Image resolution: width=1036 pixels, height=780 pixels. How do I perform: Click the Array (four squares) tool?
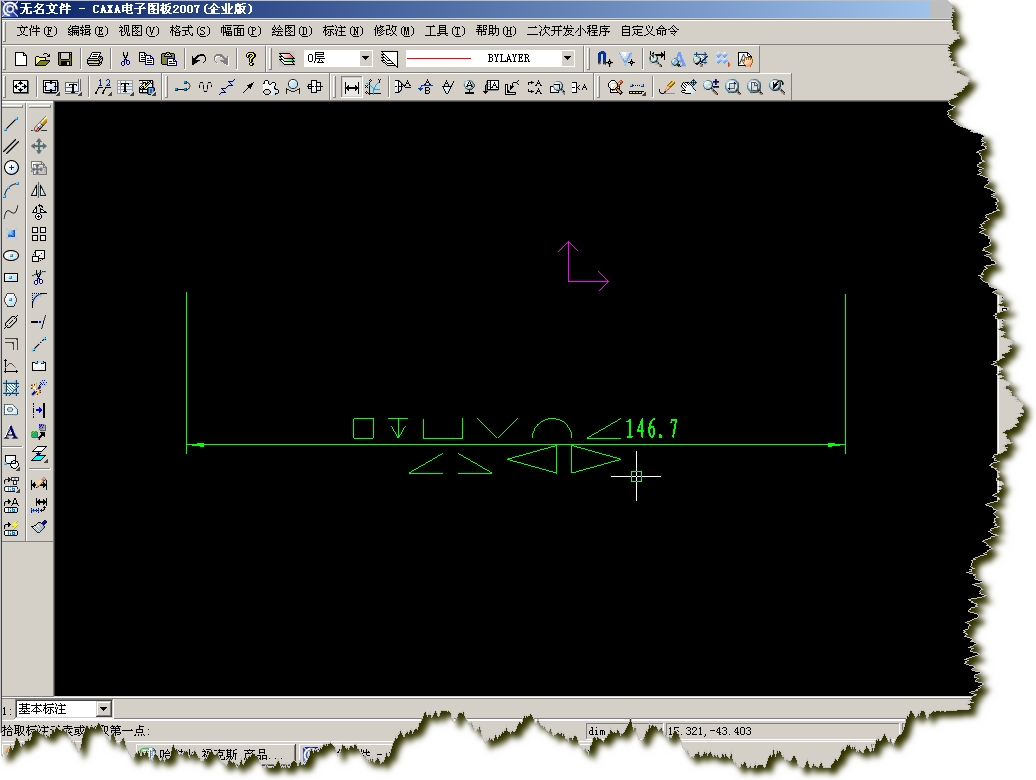pyautogui.click(x=39, y=234)
